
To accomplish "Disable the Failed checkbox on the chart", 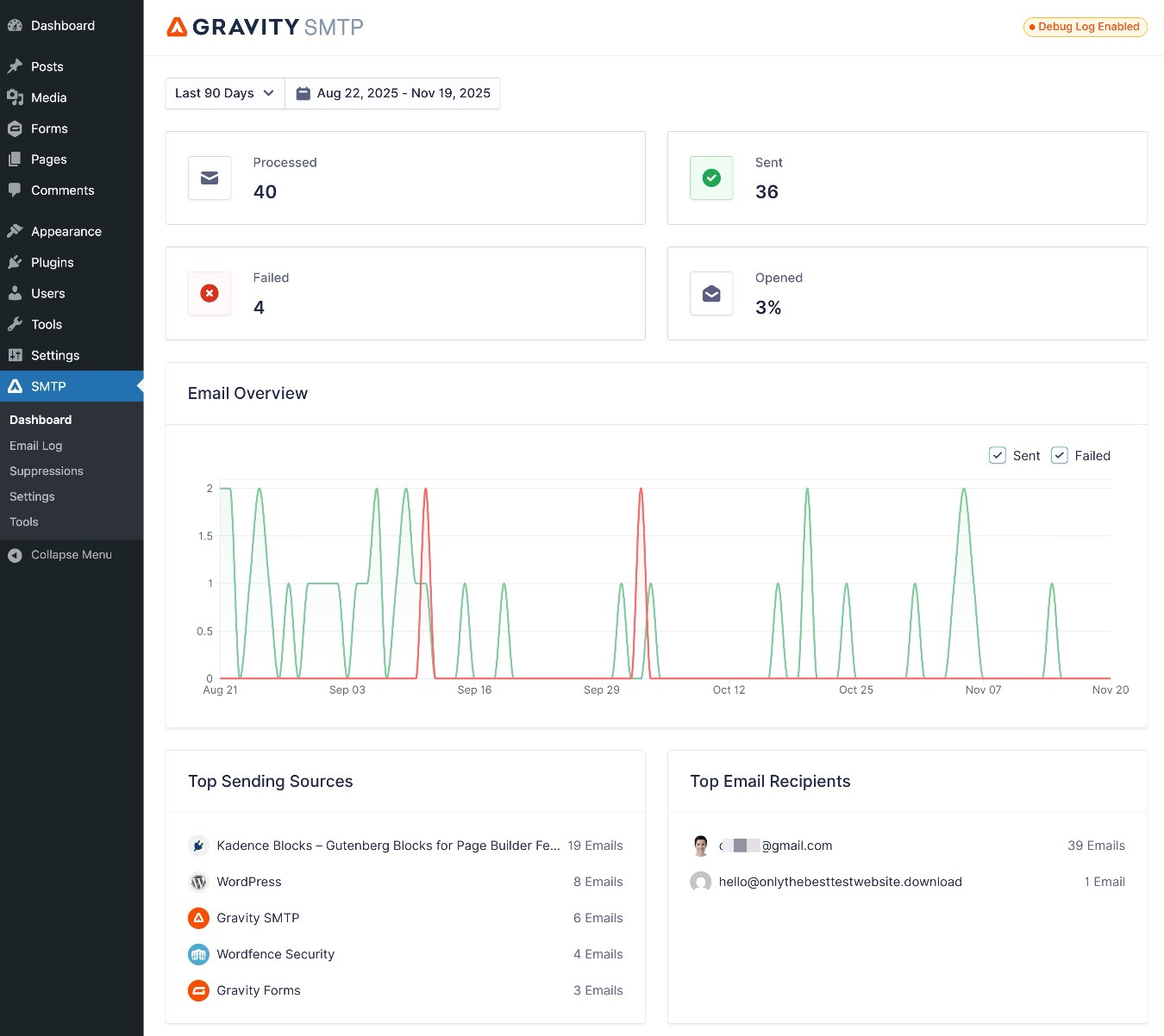I will (x=1059, y=455).
